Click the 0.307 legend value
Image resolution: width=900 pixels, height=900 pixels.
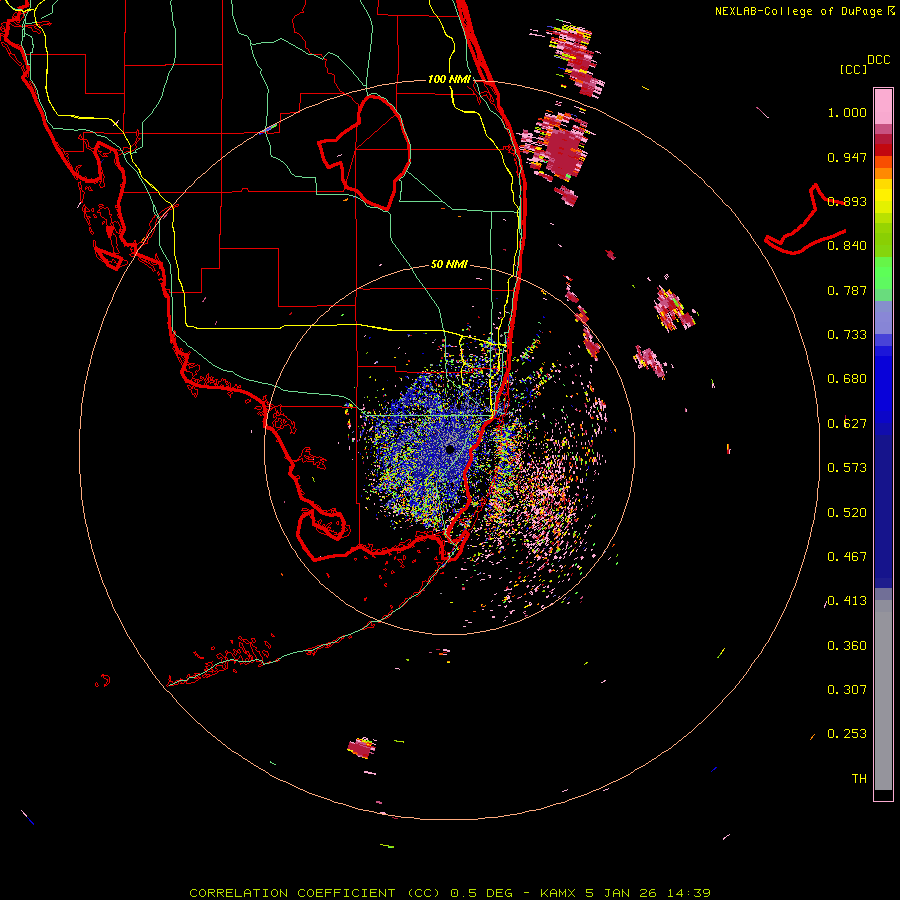(847, 690)
